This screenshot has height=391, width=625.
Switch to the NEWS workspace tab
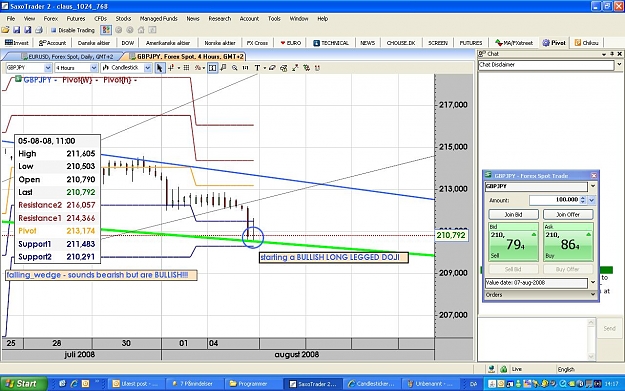point(368,43)
